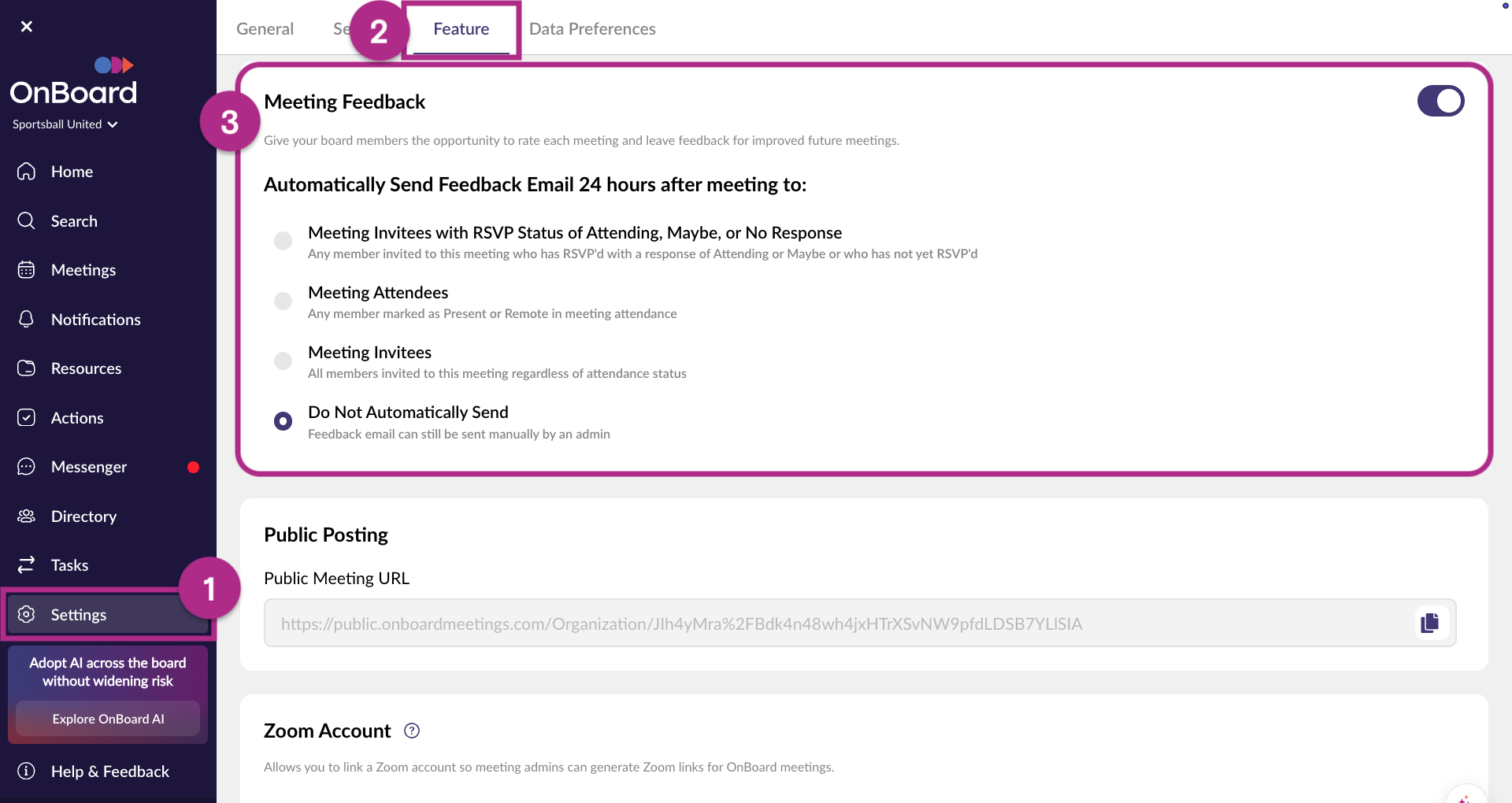
Task: Open the Data Preferences tab
Action: point(592,28)
